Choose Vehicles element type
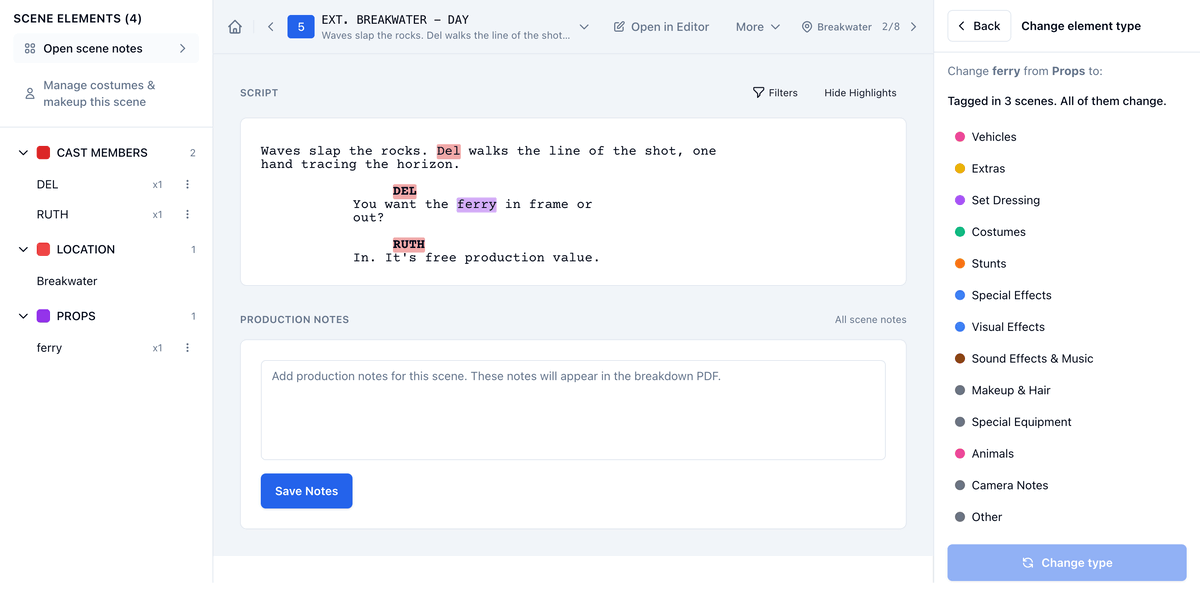This screenshot has height=601, width=1200. pyautogui.click(x=994, y=137)
